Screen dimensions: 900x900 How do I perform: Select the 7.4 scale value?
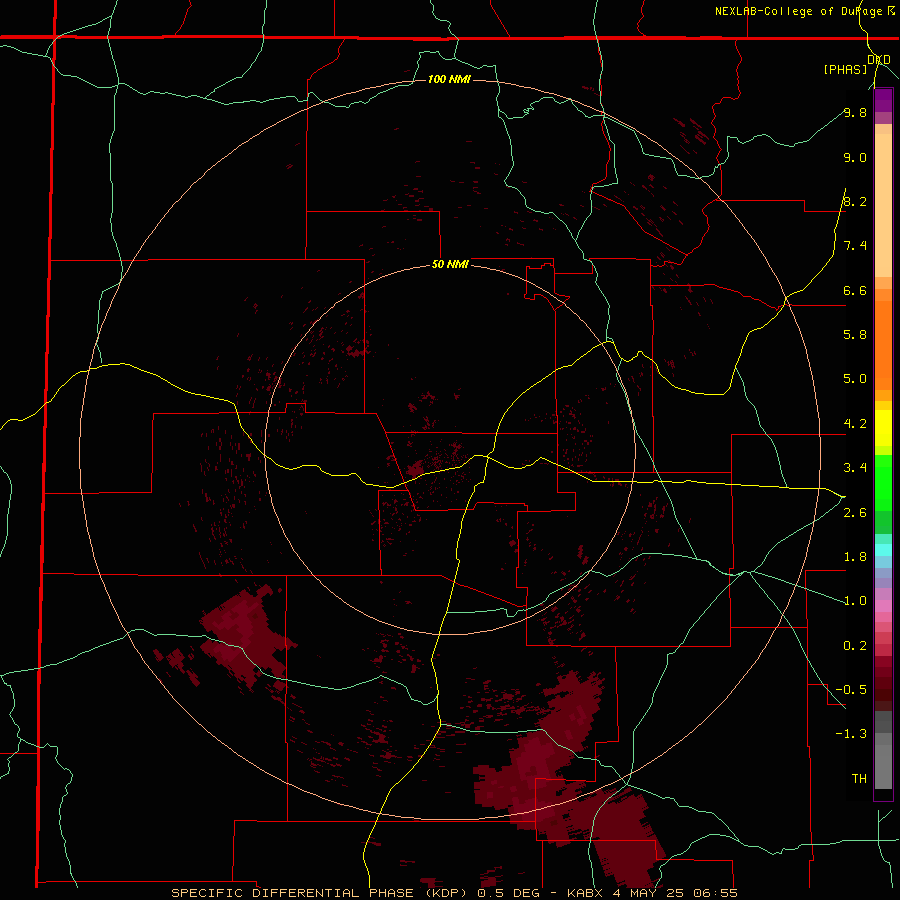(855, 246)
